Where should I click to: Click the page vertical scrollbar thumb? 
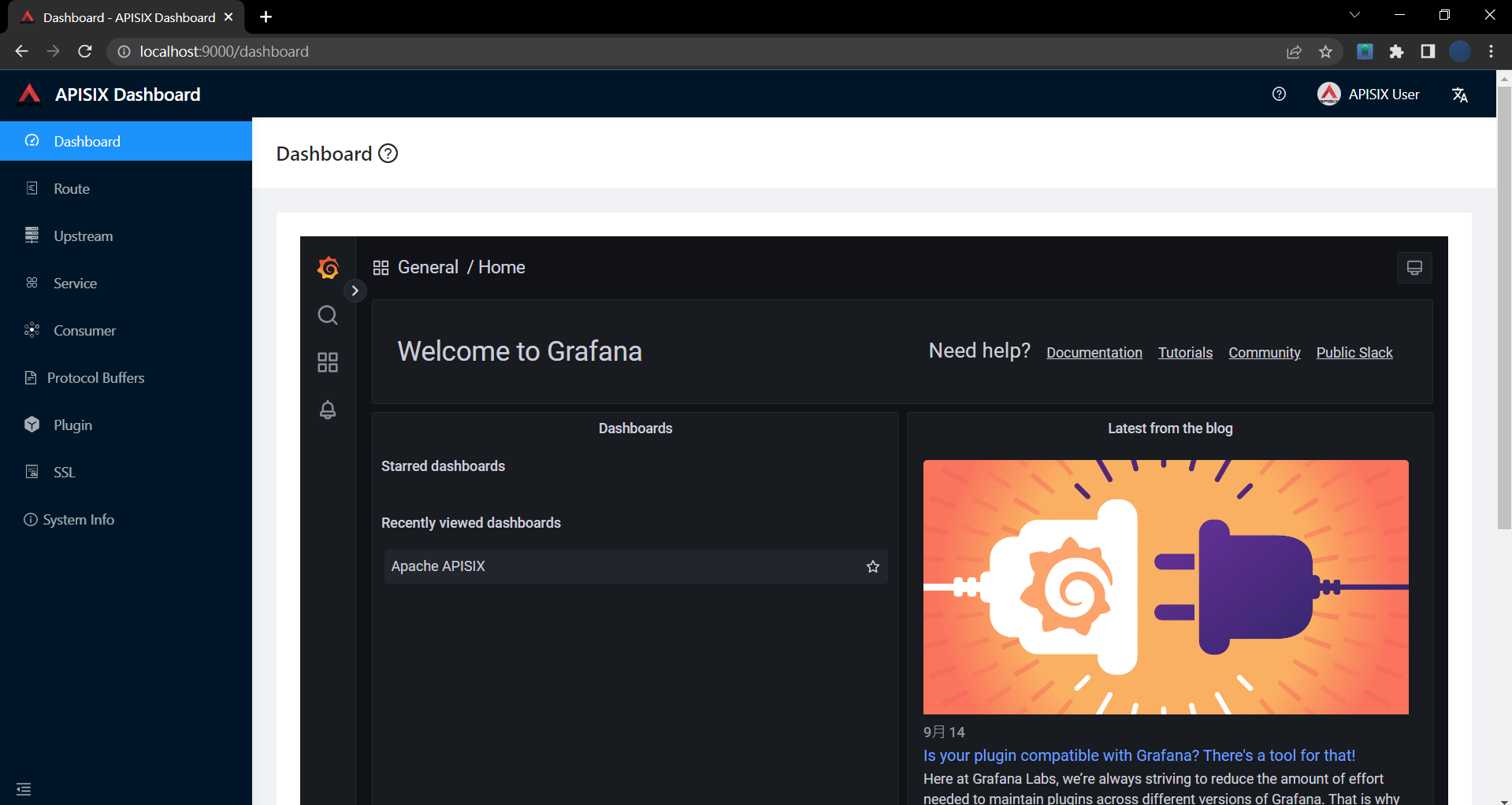click(x=1504, y=307)
